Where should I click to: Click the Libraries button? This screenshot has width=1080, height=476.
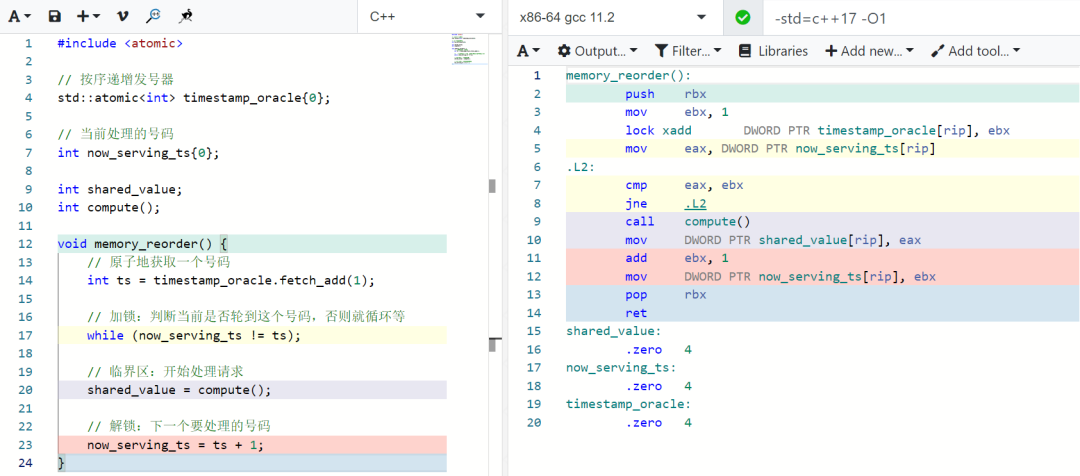pos(772,51)
